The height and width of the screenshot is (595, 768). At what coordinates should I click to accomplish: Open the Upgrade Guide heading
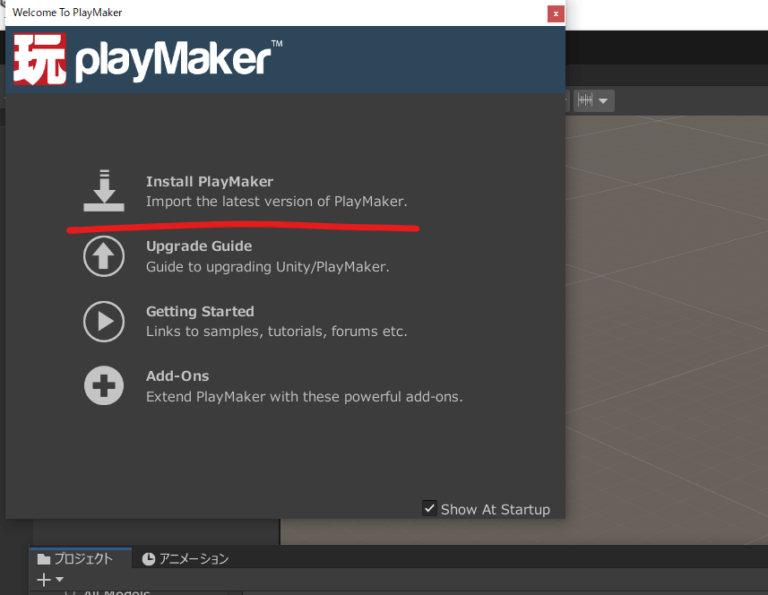(x=199, y=246)
